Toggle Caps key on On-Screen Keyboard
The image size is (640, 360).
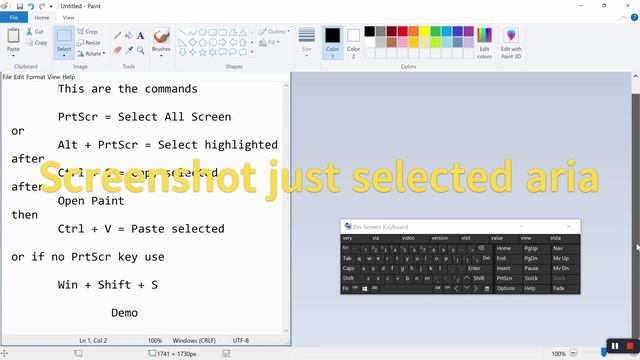pos(349,269)
